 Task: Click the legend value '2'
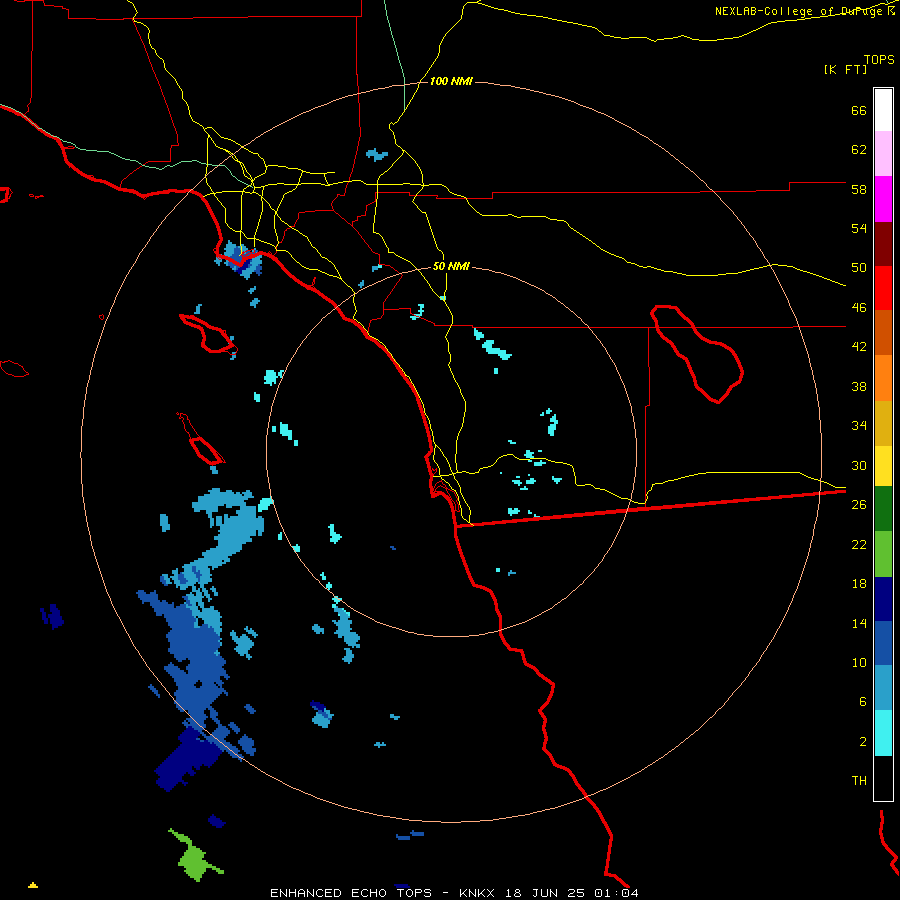(x=862, y=741)
